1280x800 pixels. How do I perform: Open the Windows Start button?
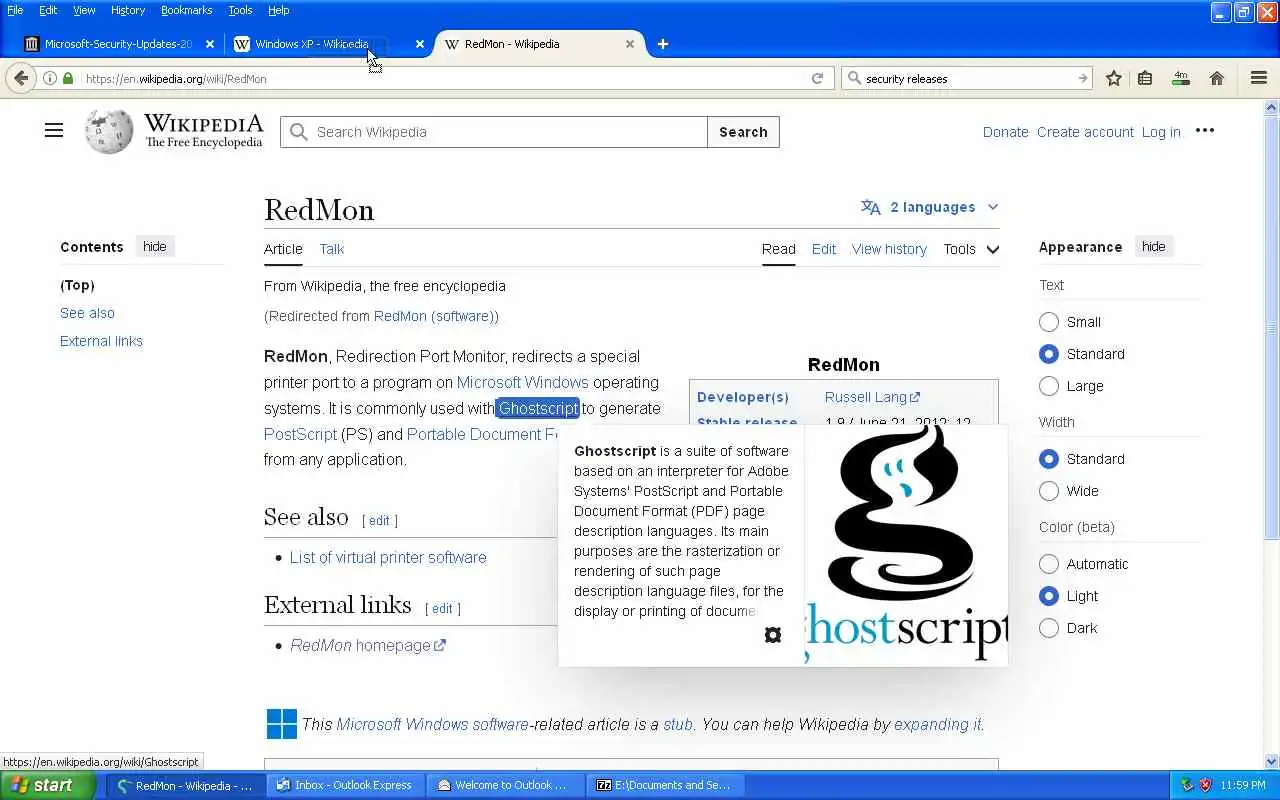click(47, 785)
